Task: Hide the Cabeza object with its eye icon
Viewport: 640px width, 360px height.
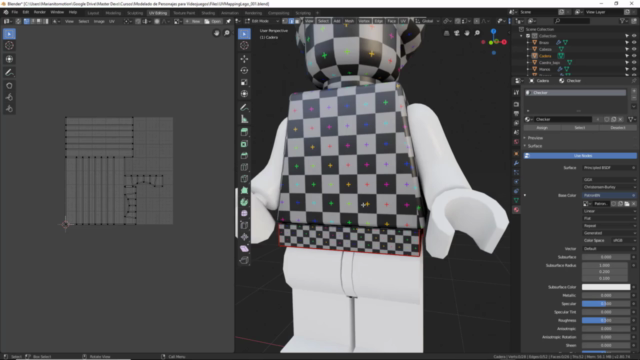Action: click(x=634, y=49)
